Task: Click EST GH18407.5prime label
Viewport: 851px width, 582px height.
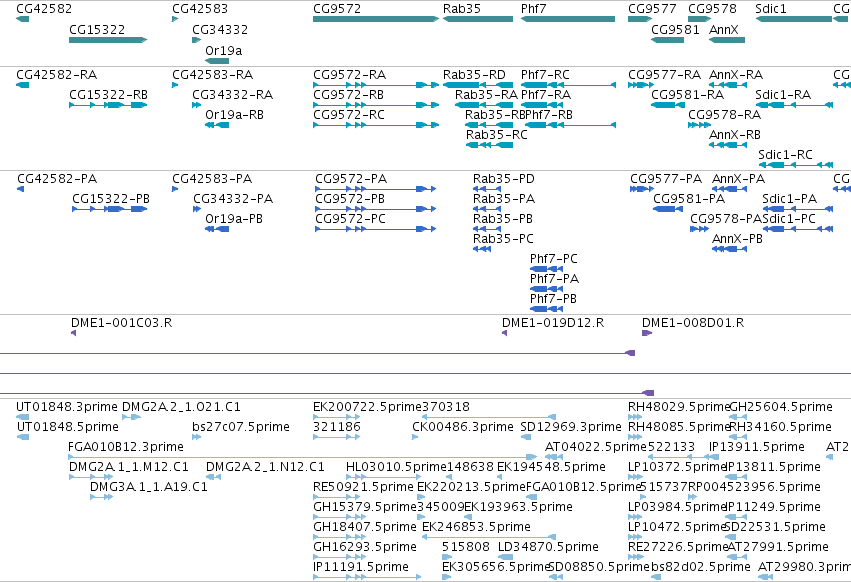Action: point(365,527)
